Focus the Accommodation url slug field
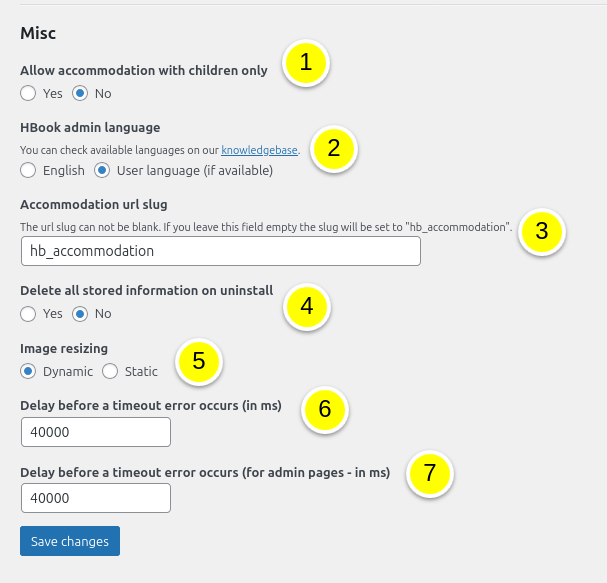 point(220,251)
